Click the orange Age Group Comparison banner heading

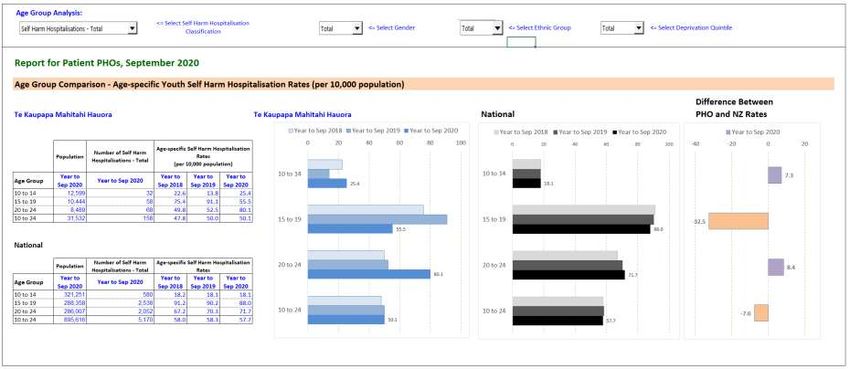[x=423, y=85]
